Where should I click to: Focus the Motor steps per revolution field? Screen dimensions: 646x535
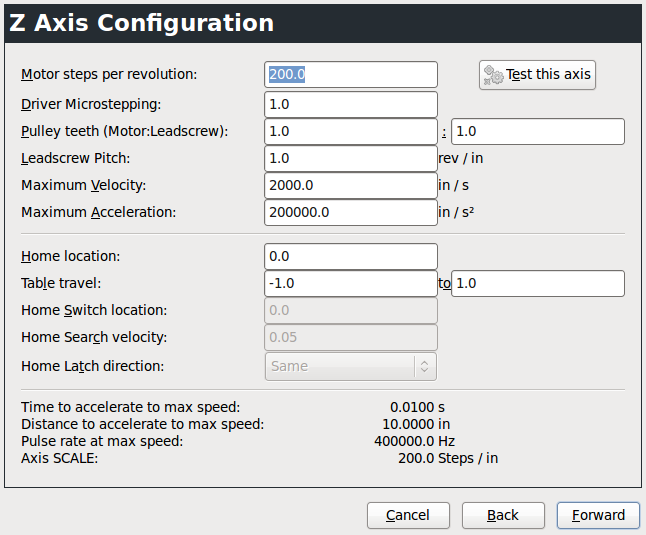pyautogui.click(x=351, y=75)
